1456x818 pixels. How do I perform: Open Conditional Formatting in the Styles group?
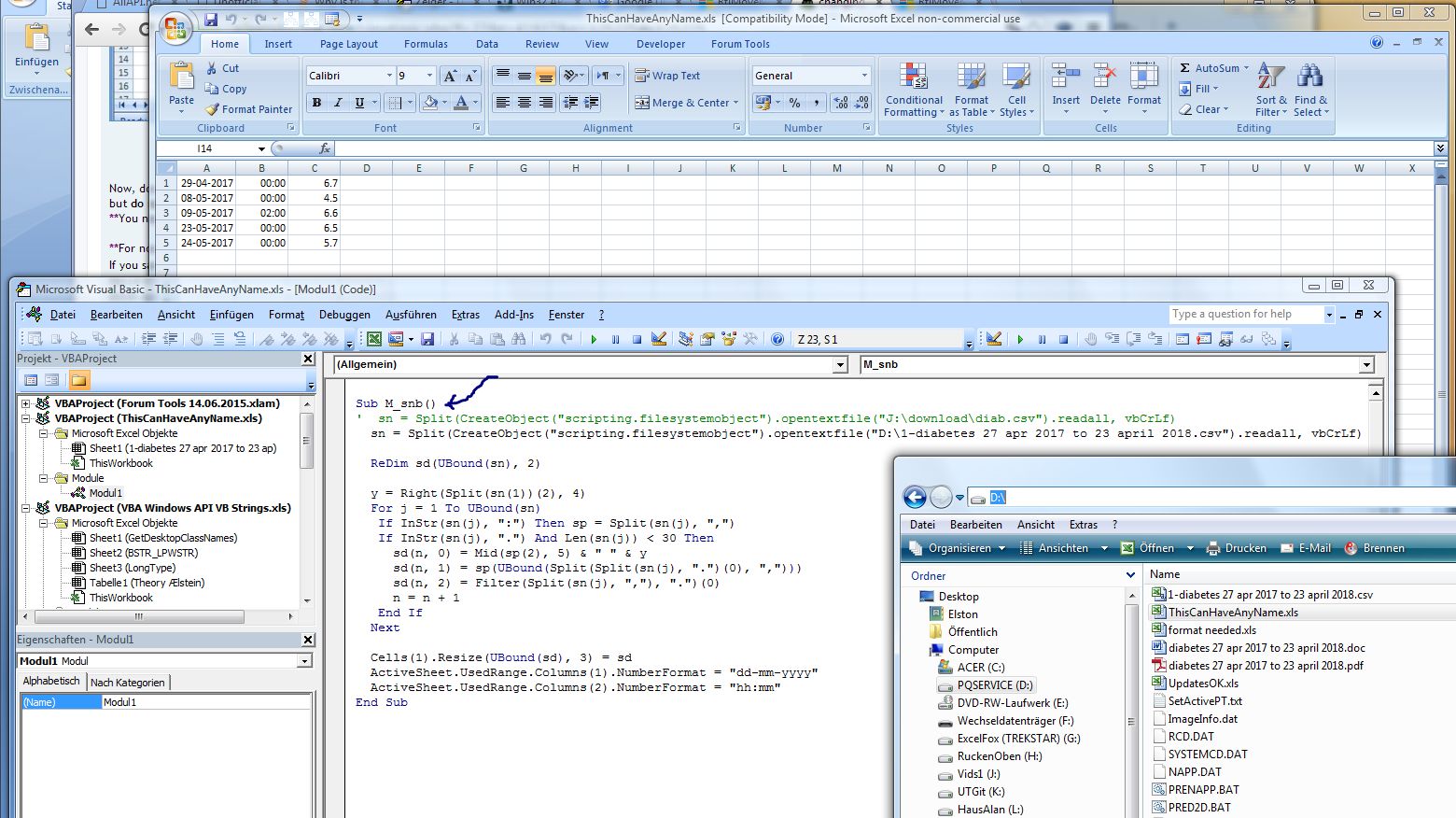coord(914,91)
